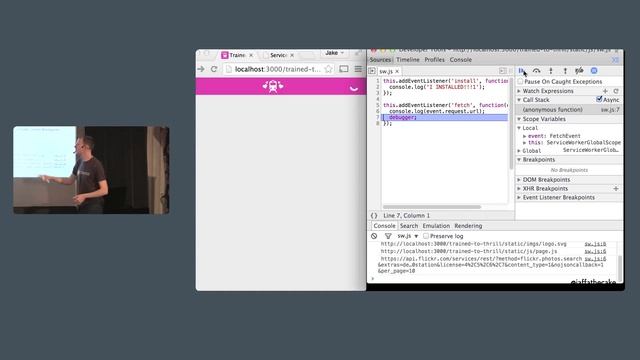
Task: Close the Trained browser tab
Action: coord(251,55)
